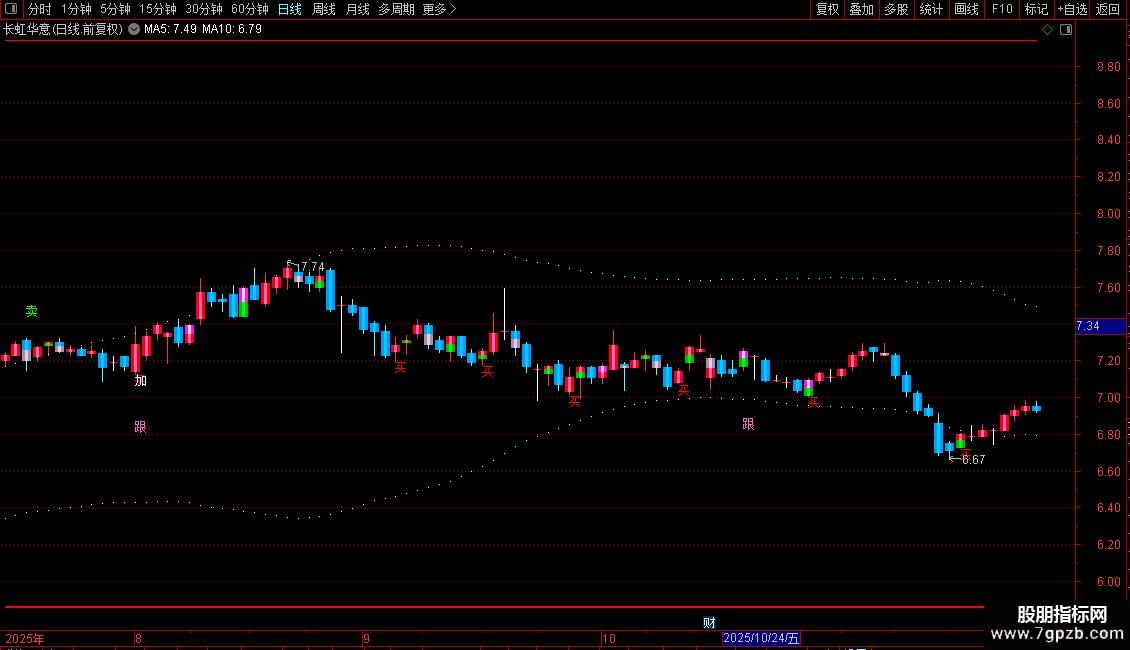This screenshot has height=650, width=1130.
Task: Click the month 10 timeline label
Action: point(609,638)
